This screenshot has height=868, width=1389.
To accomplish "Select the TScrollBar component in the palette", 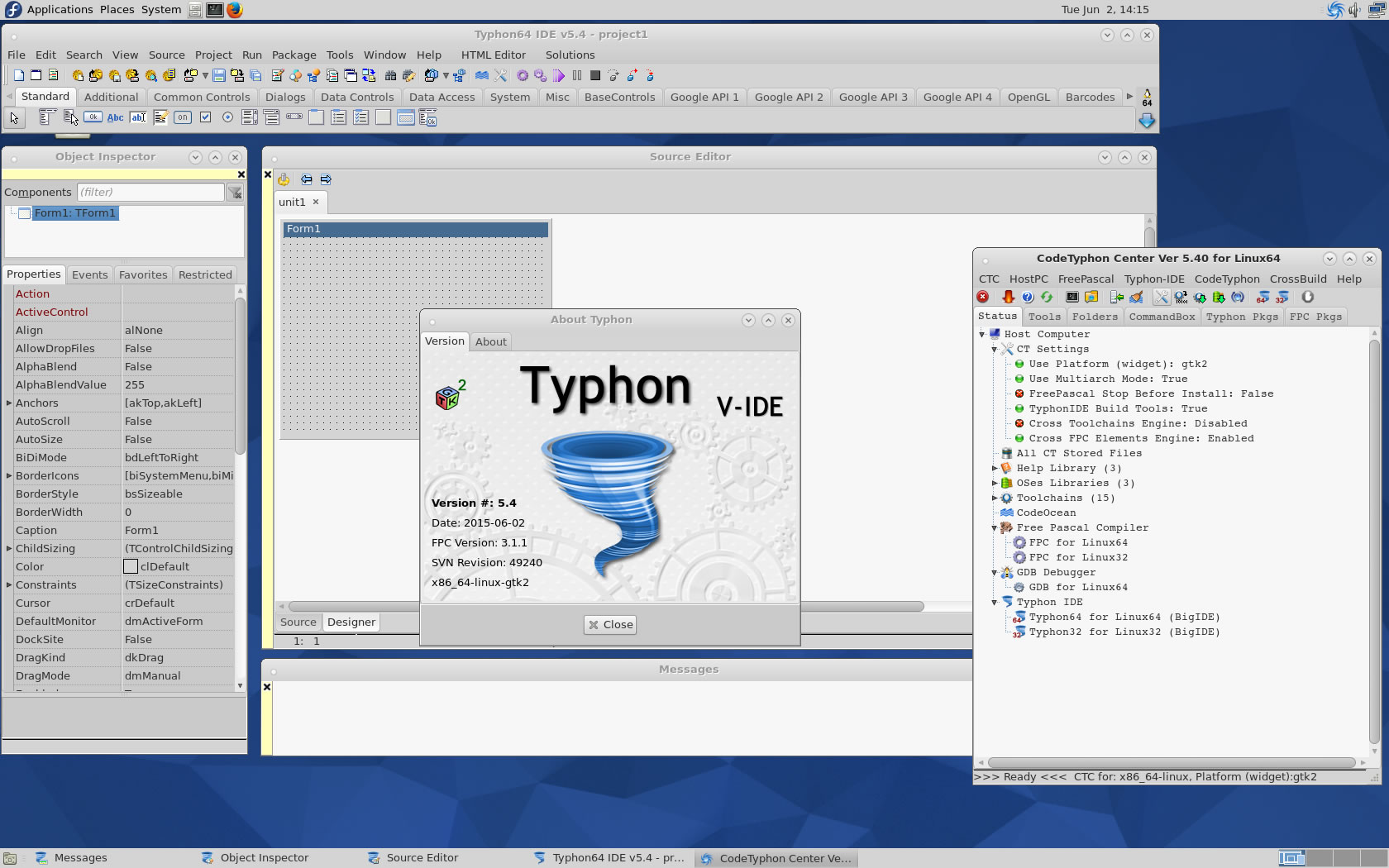I will coord(294,117).
